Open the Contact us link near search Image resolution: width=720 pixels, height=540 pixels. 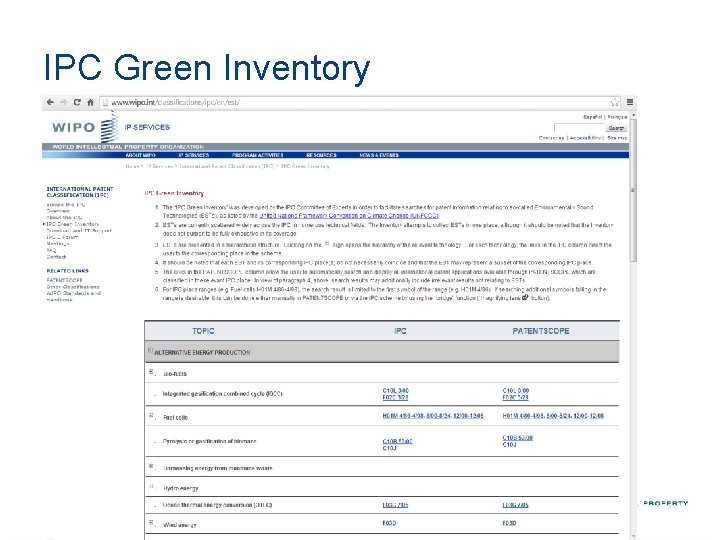tap(551, 138)
